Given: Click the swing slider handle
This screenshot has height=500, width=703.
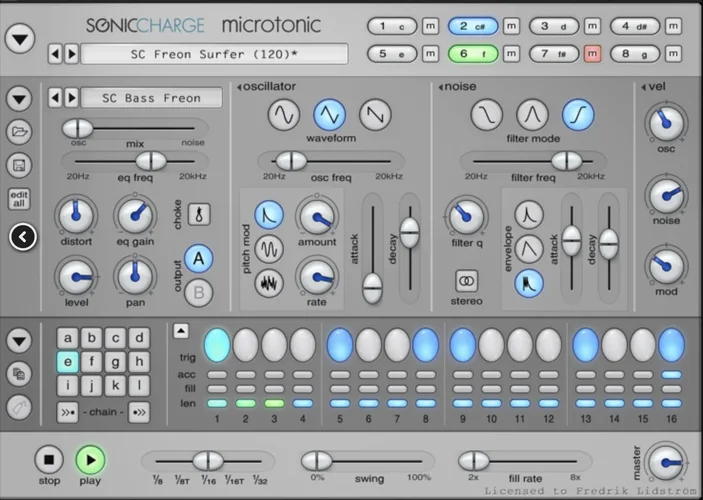Looking at the screenshot, I should (x=317, y=461).
